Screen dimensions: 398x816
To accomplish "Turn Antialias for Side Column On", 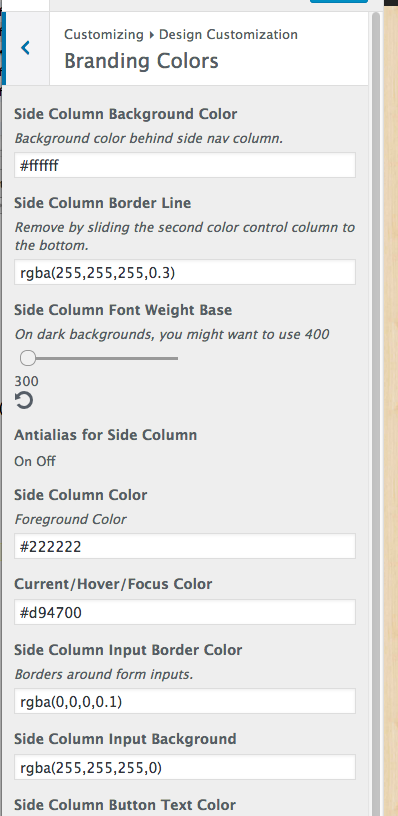I will pos(23,461).
